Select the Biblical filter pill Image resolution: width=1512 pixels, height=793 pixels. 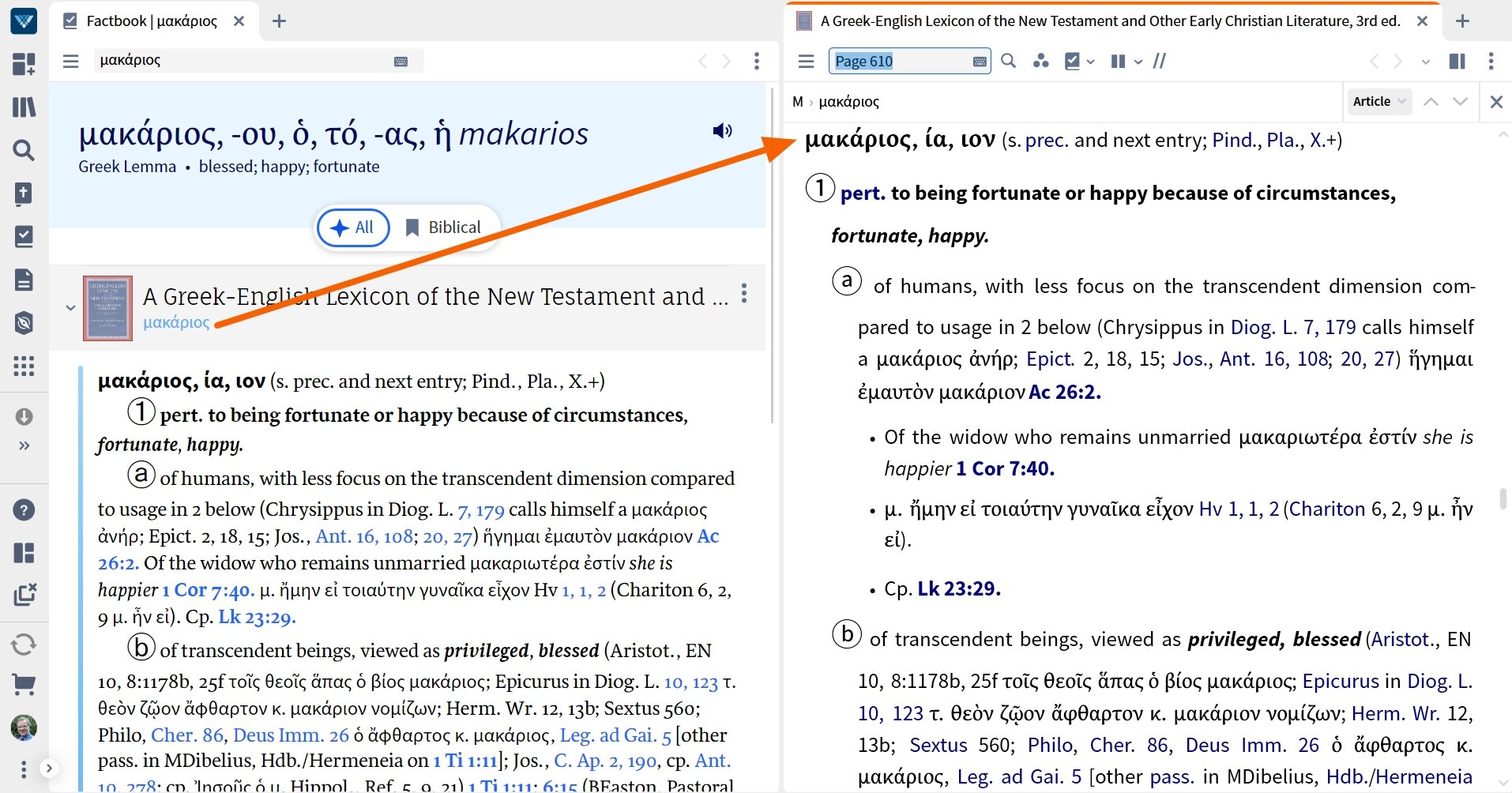[444, 227]
